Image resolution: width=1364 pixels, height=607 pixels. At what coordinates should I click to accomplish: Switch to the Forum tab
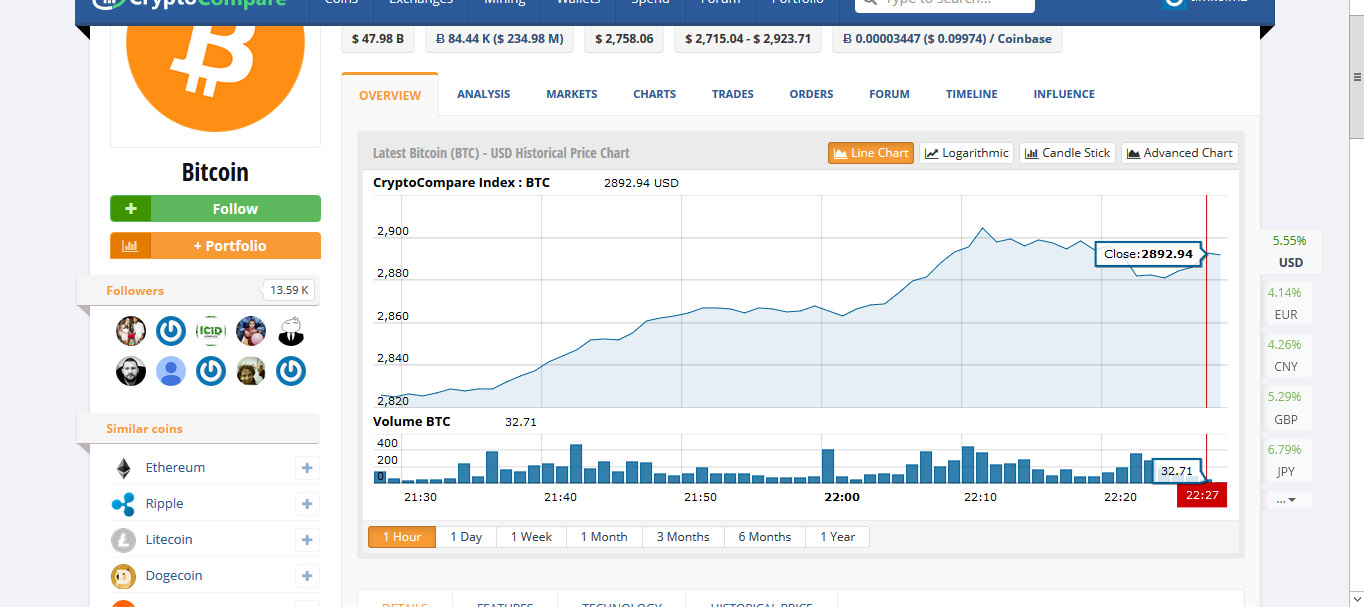pyautogui.click(x=889, y=94)
